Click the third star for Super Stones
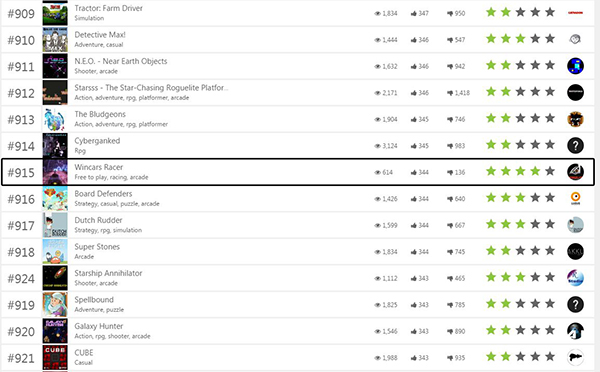The height and width of the screenshot is (372, 600). (x=520, y=251)
